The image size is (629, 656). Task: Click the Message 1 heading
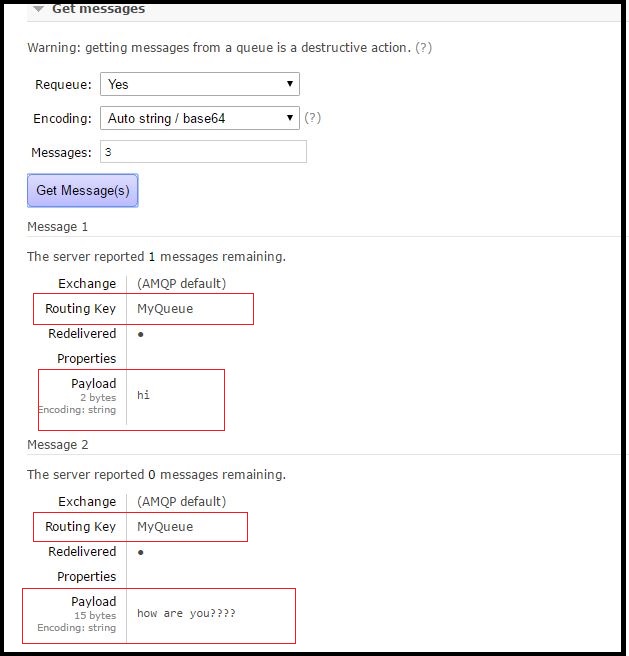click(x=58, y=227)
